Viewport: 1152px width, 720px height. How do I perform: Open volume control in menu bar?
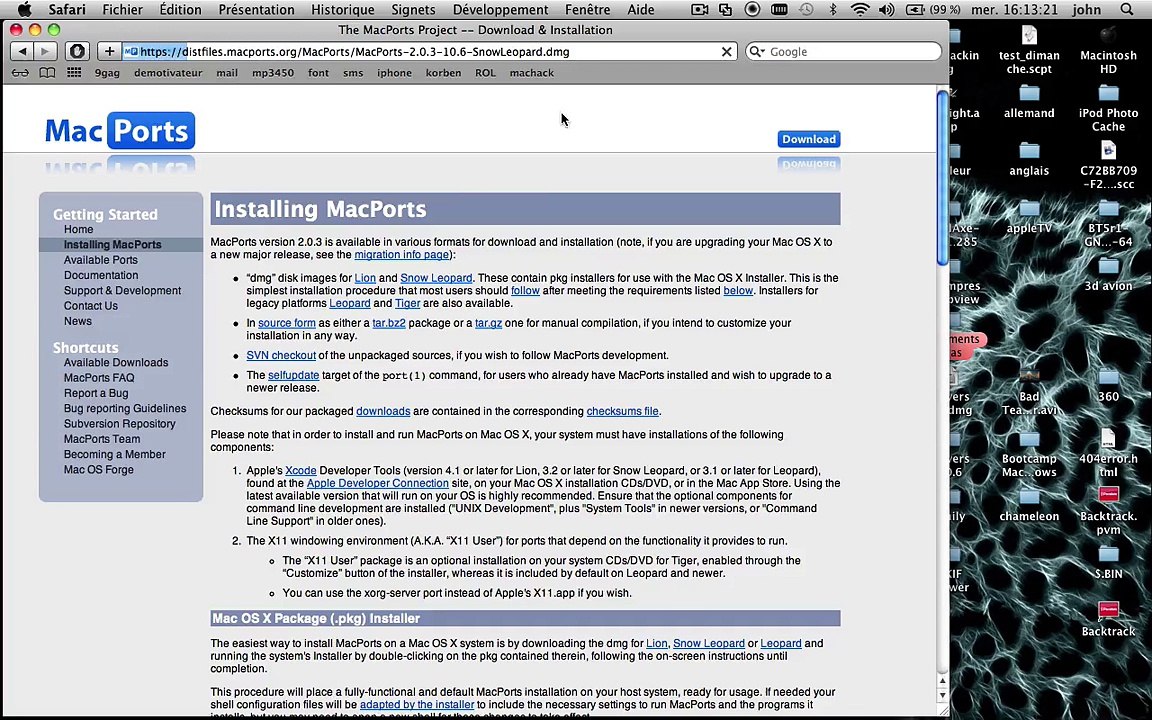click(887, 10)
